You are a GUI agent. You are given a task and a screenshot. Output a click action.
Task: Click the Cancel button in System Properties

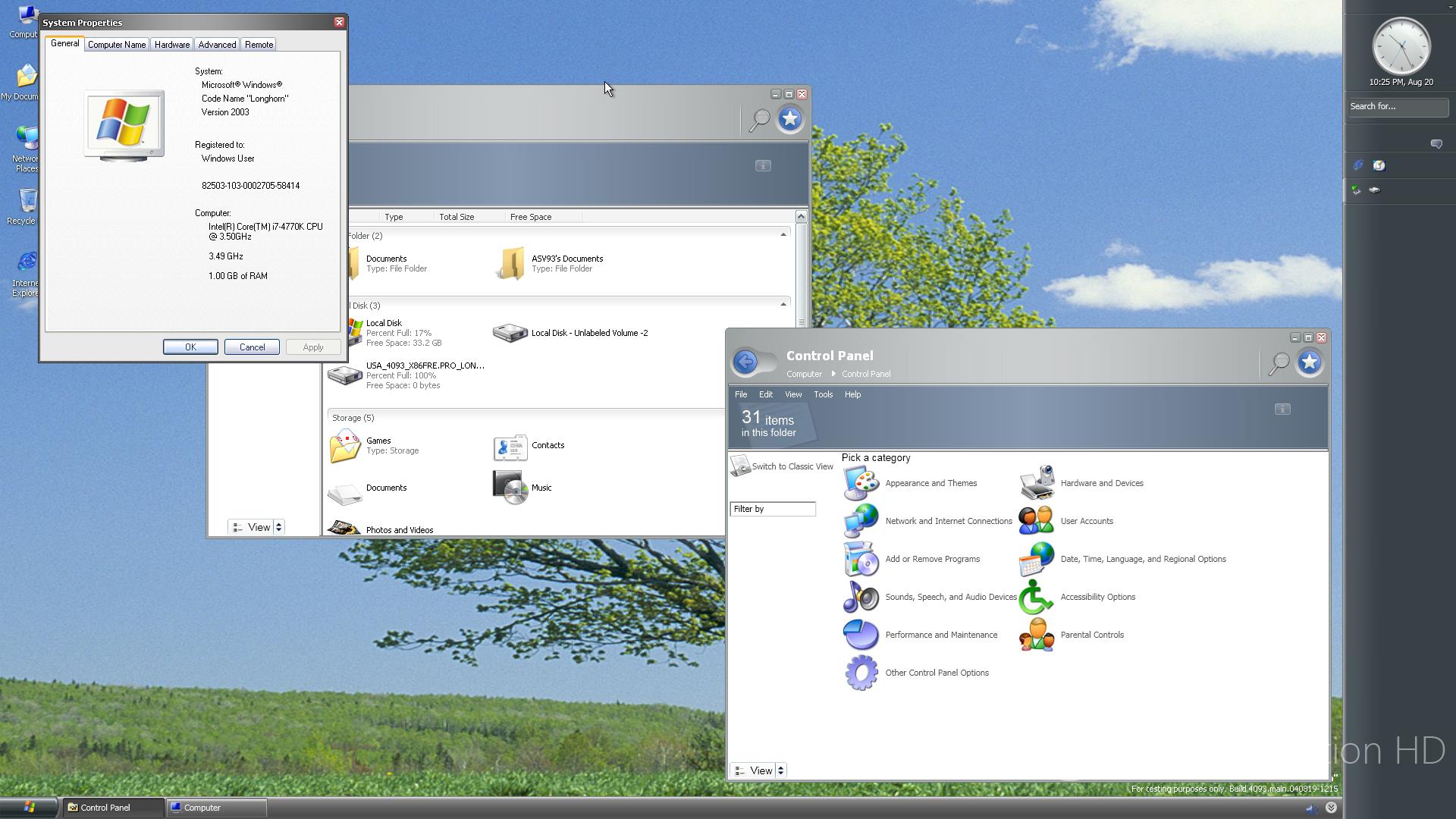(x=252, y=347)
